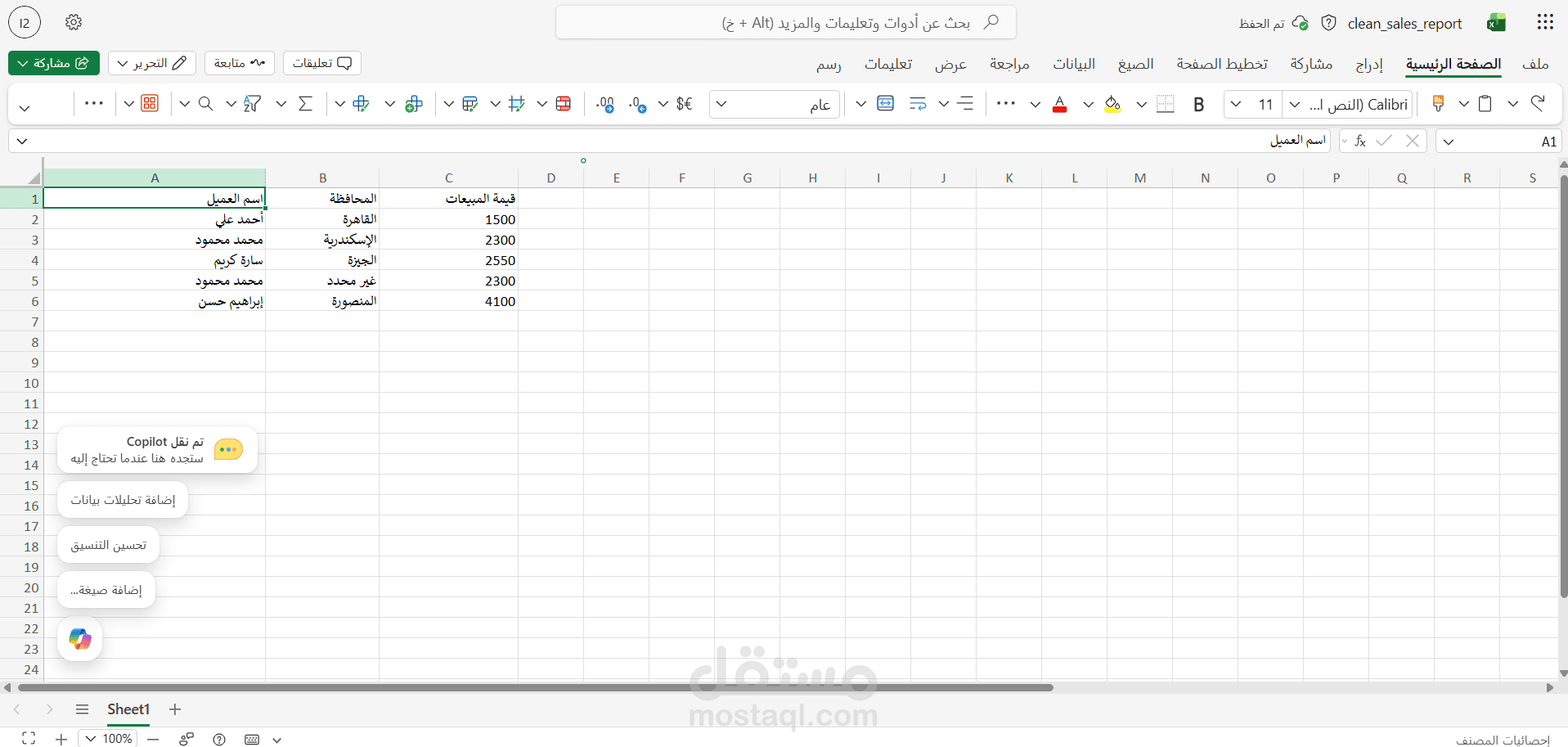Click the borders icon
The image size is (1568, 747).
coord(1166,104)
